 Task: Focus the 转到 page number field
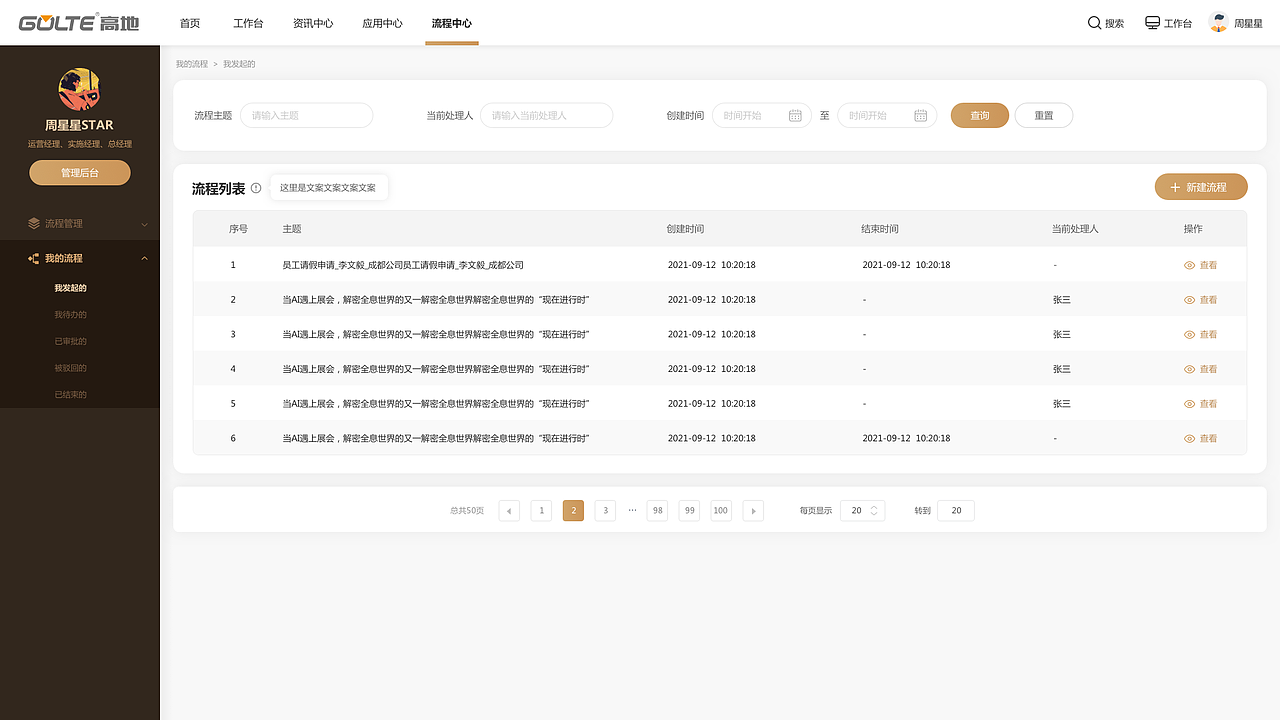(956, 511)
